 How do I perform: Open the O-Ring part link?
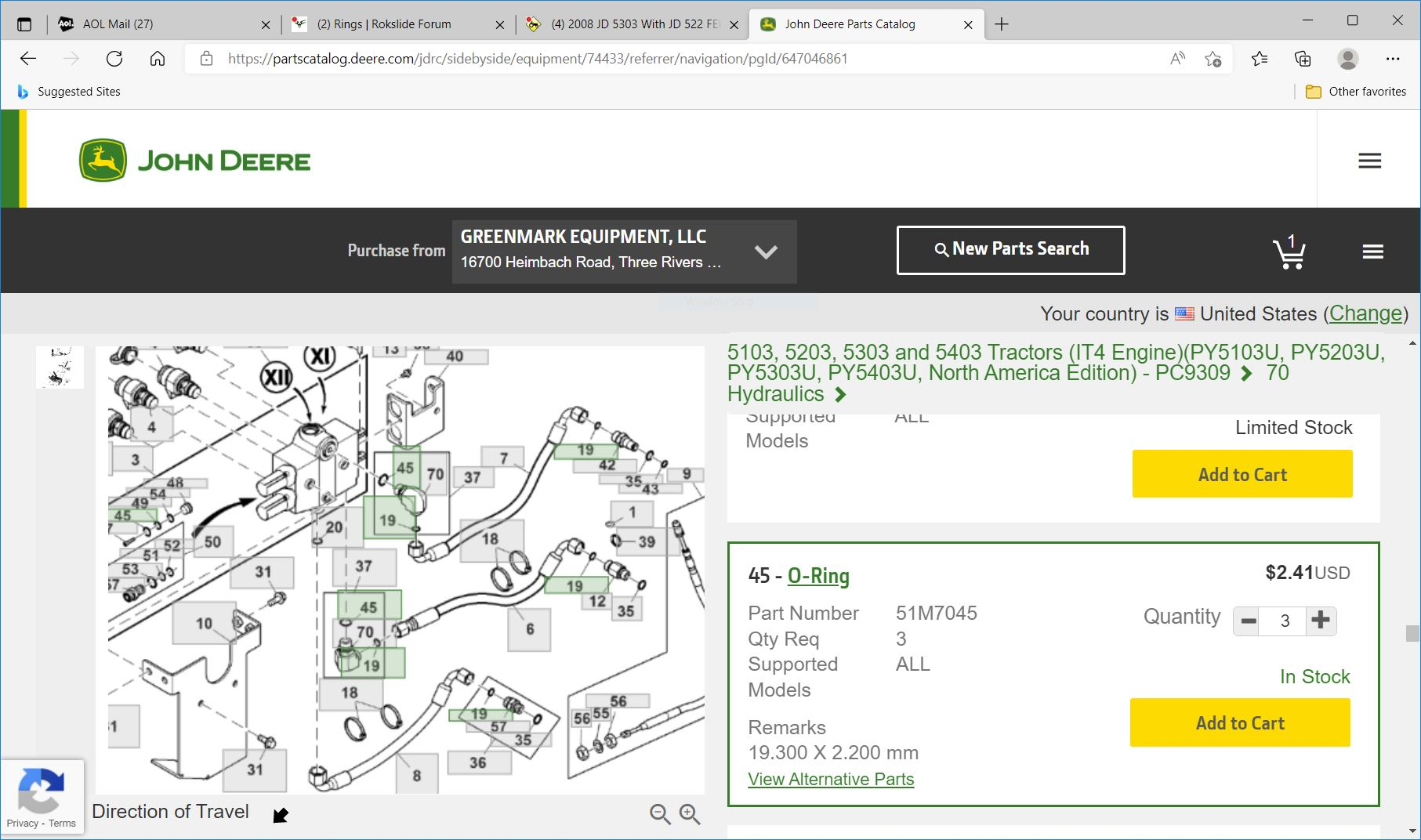(818, 576)
